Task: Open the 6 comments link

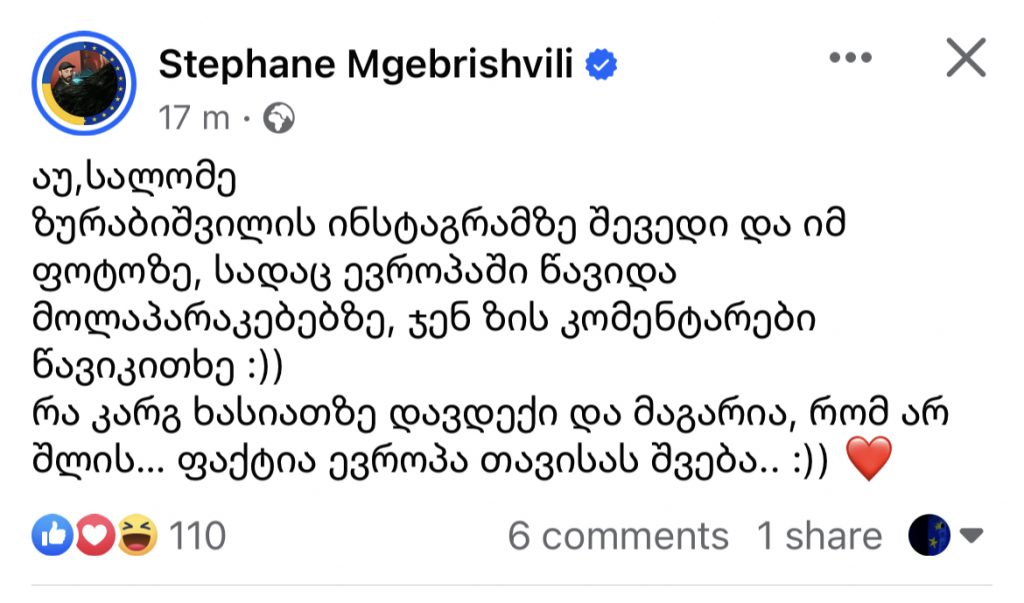Action: pos(618,537)
